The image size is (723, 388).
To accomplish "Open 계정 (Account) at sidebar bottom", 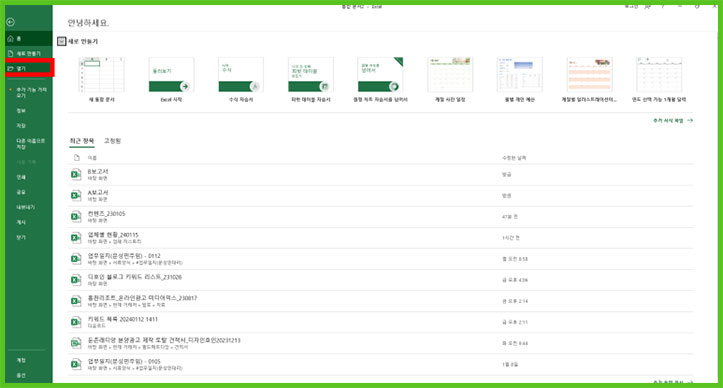I will click(x=21, y=360).
